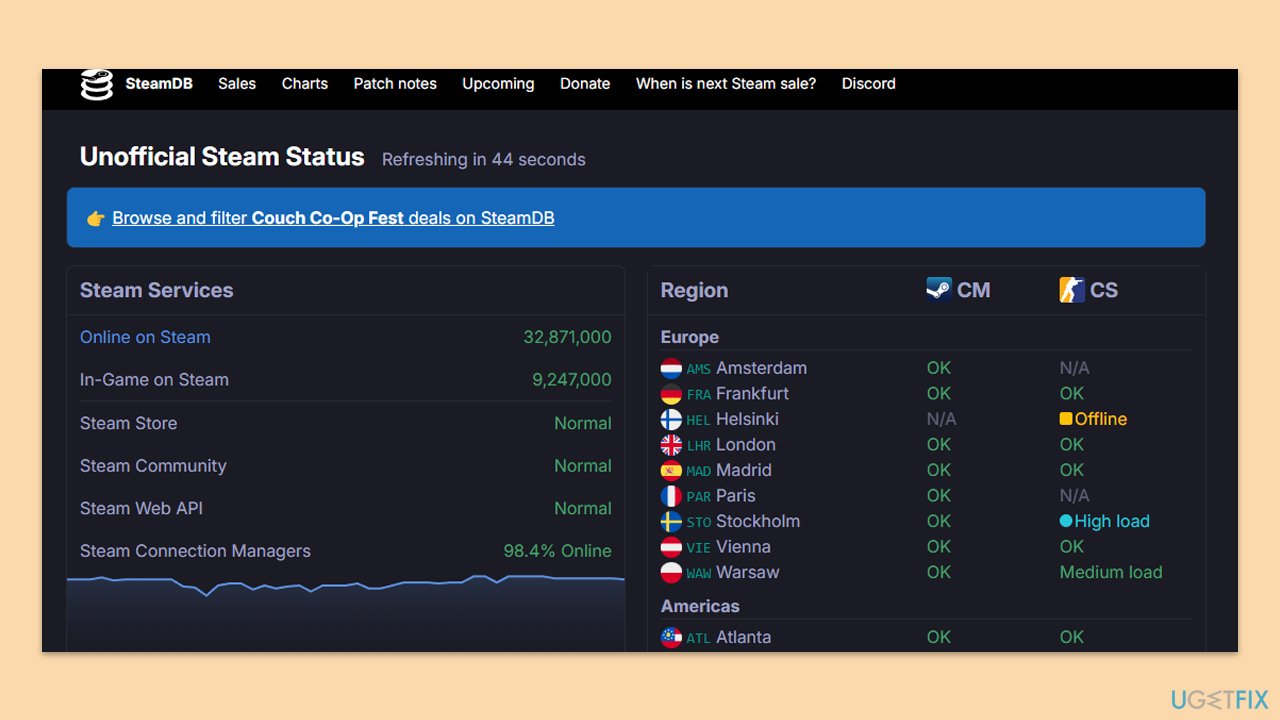Viewport: 1280px width, 720px height.
Task: Click the Steam Connection Managers online graph
Action: click(x=346, y=612)
